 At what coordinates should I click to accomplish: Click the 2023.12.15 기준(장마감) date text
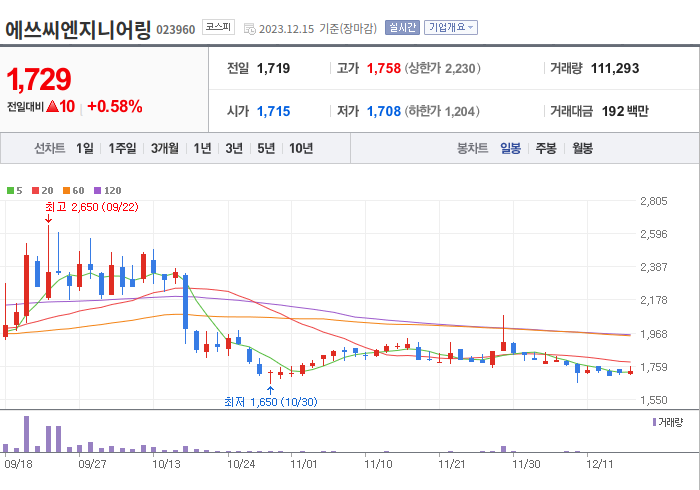coord(318,29)
